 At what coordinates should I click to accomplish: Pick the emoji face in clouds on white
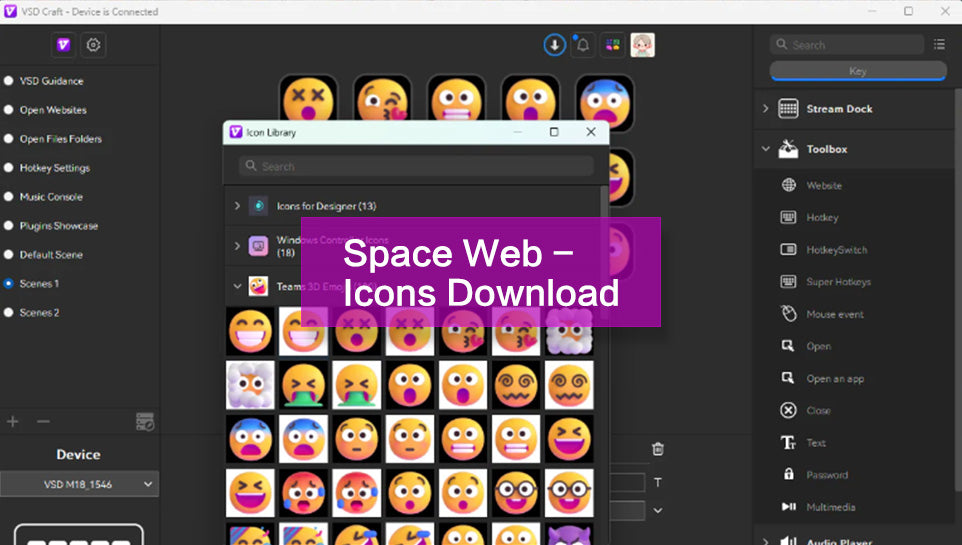250,385
